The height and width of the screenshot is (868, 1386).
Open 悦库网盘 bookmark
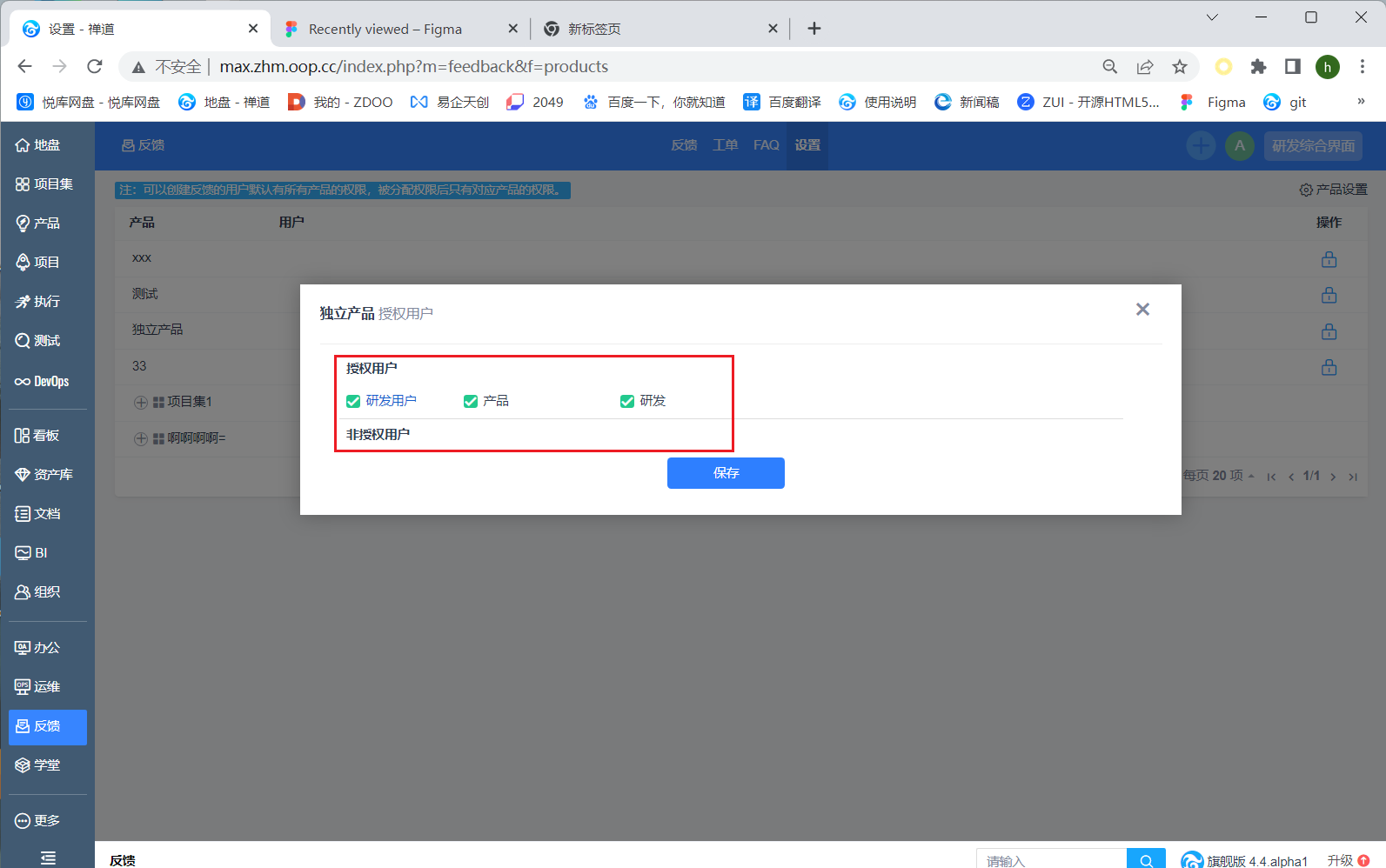(89, 102)
